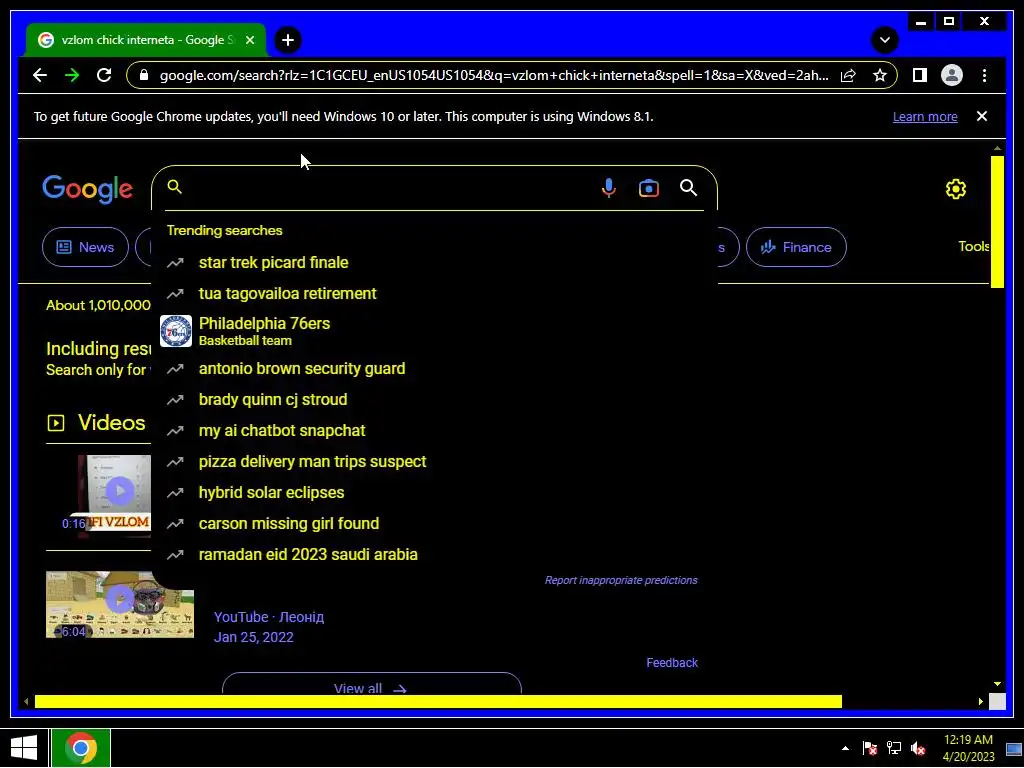Click the magnifier search button
The height and width of the screenshot is (768, 1024).
pyautogui.click(x=688, y=188)
